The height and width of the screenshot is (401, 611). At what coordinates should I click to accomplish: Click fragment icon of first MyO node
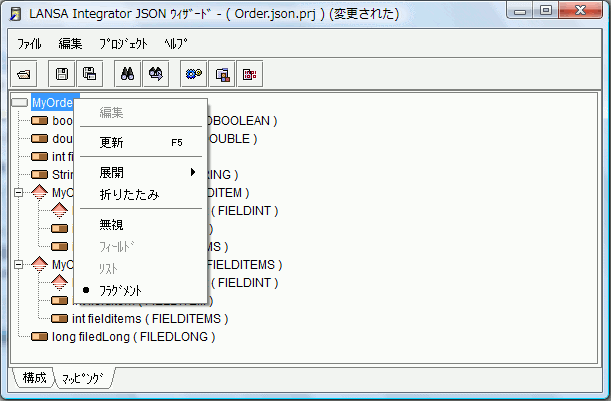[x=39, y=193]
